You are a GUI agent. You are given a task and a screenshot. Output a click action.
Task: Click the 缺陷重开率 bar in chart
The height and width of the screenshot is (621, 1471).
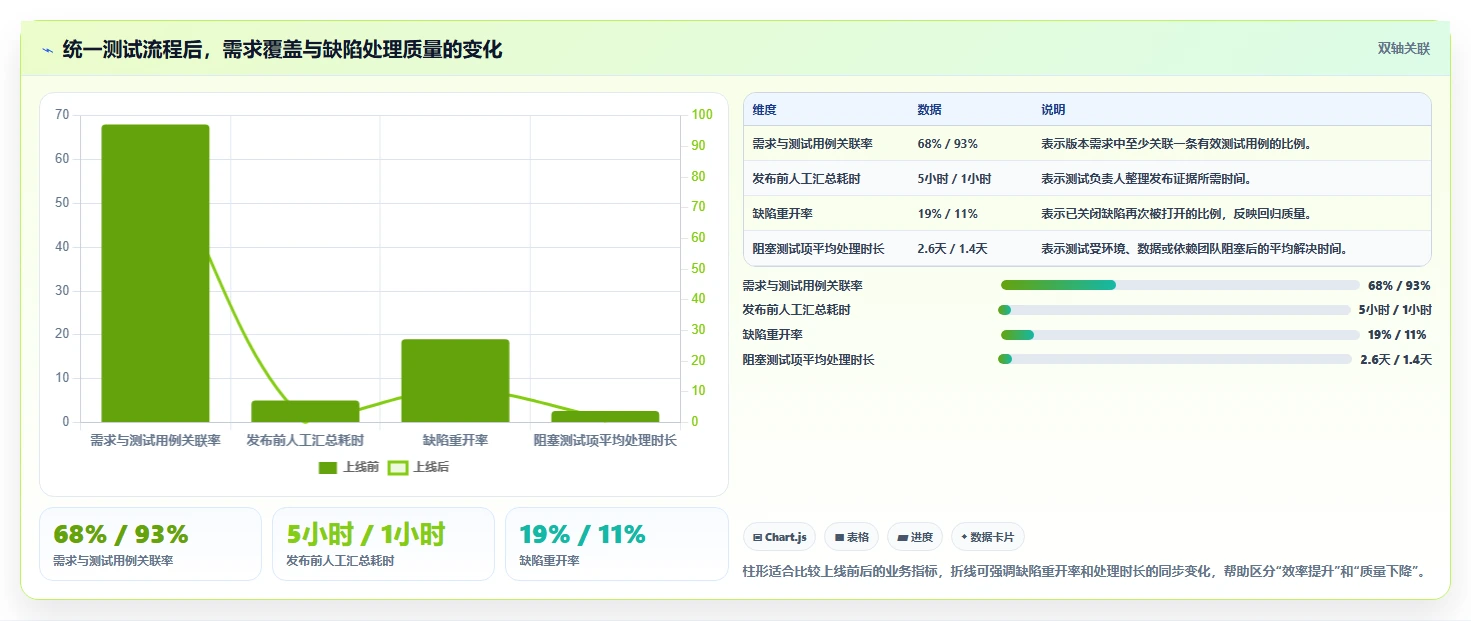(455, 381)
